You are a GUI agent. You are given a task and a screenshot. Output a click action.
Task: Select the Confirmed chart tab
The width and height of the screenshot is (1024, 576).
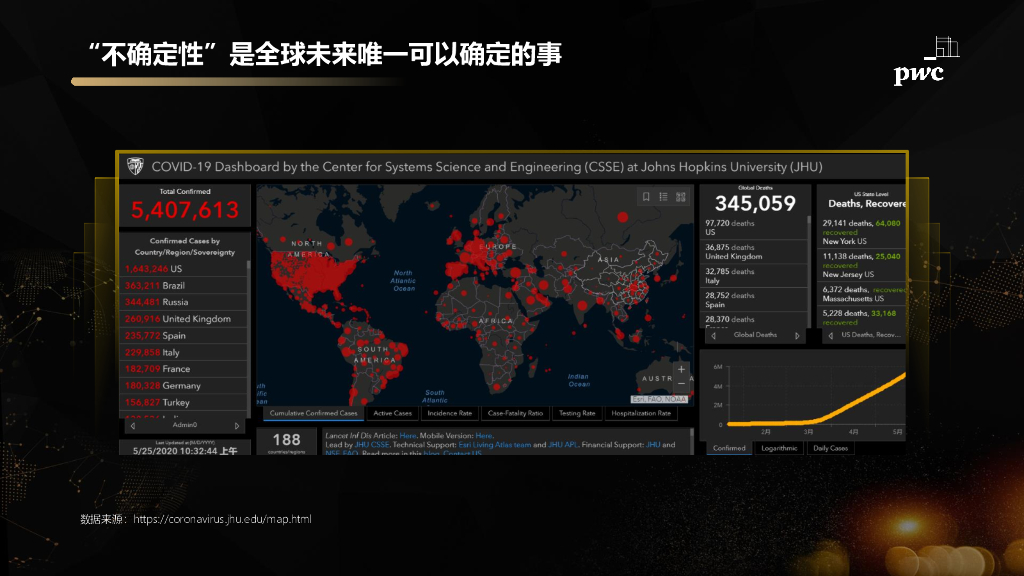729,448
